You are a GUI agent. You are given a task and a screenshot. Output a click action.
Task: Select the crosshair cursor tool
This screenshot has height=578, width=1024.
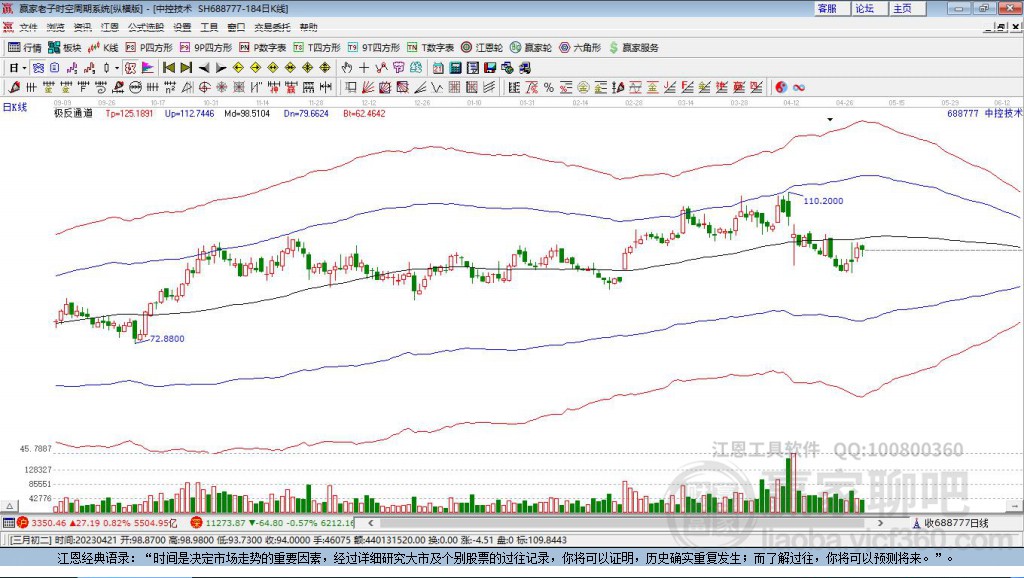click(x=364, y=67)
